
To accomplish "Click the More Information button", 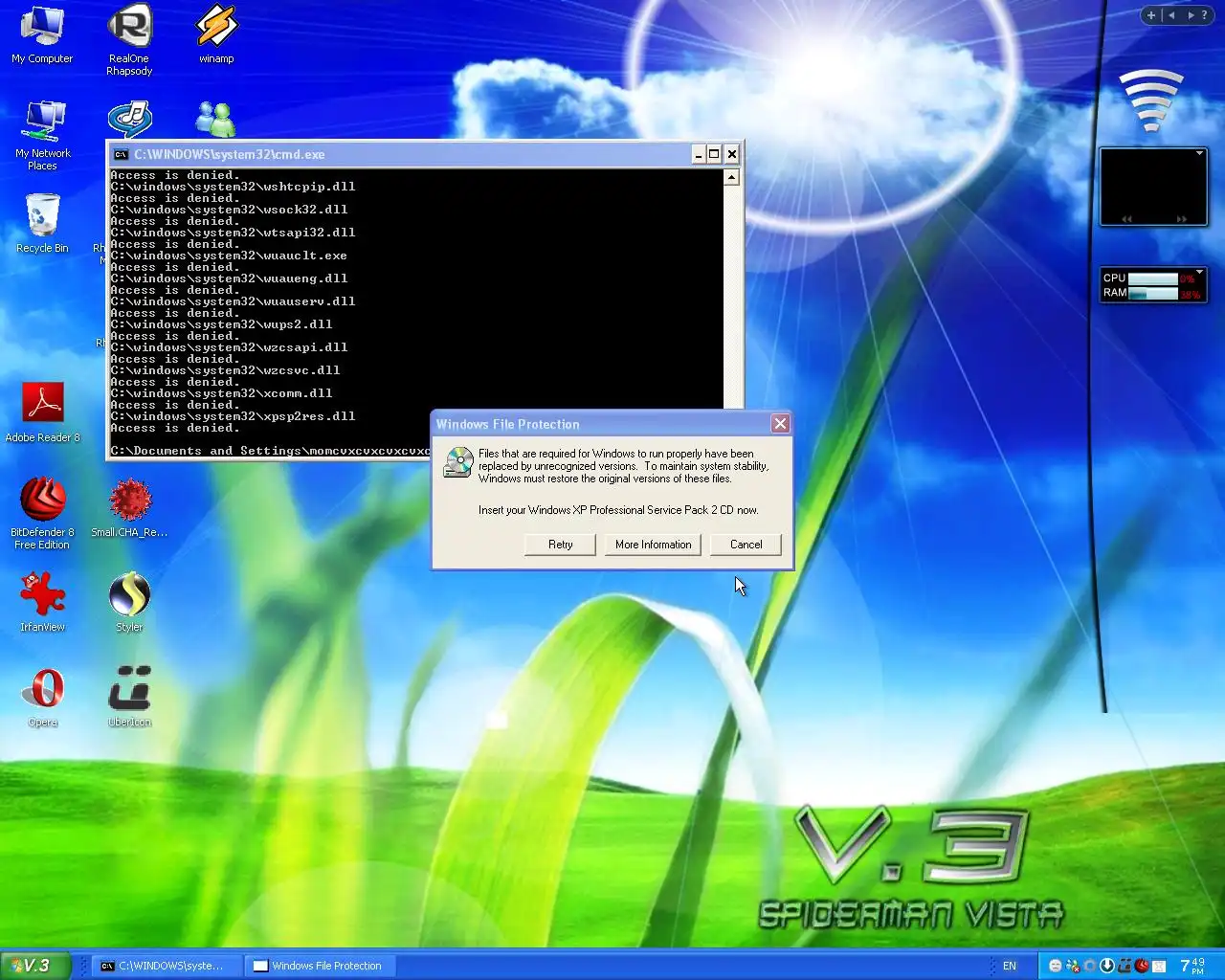I will click(x=654, y=545).
